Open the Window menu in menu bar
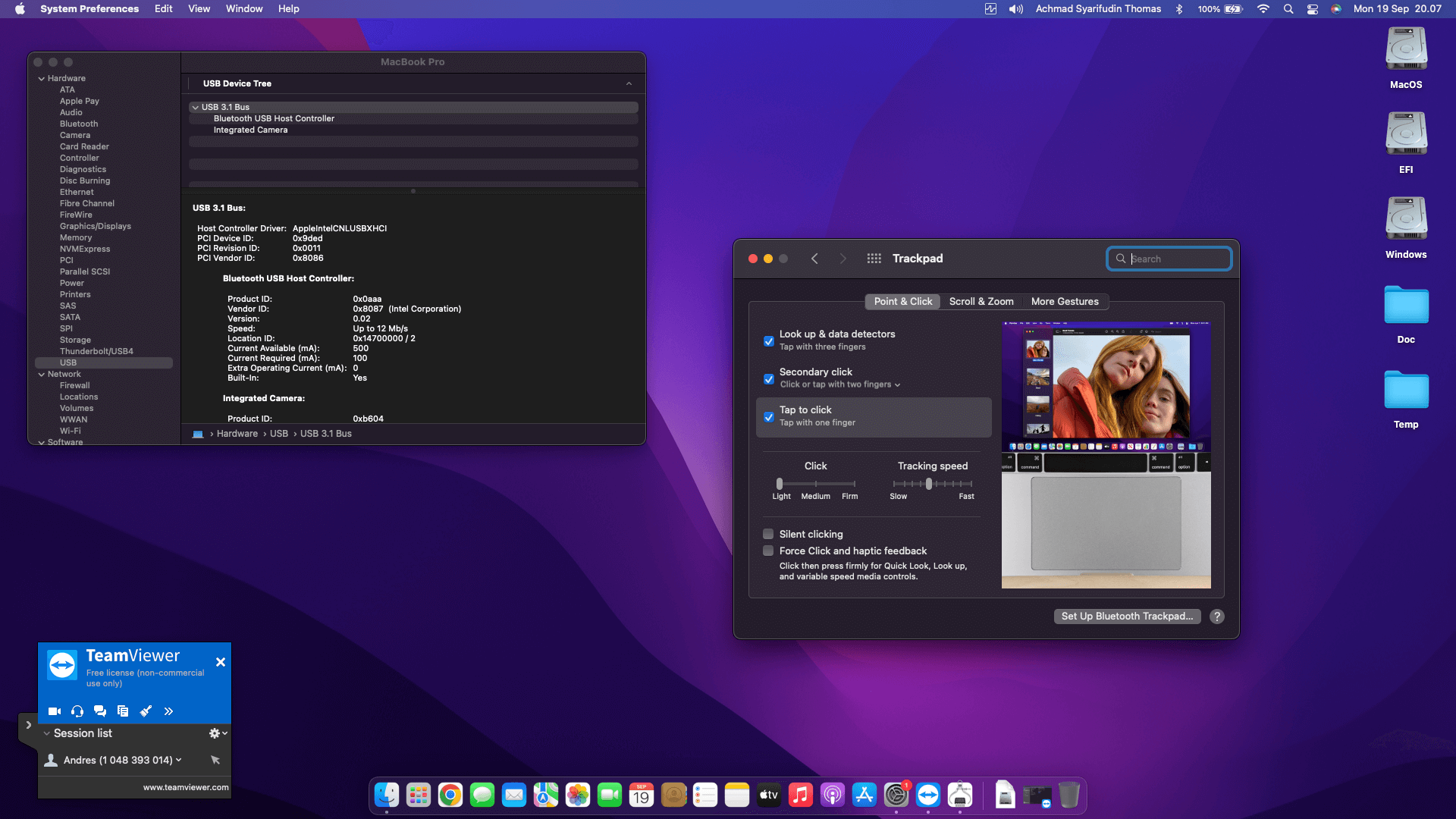The image size is (1456, 819). pyautogui.click(x=243, y=9)
